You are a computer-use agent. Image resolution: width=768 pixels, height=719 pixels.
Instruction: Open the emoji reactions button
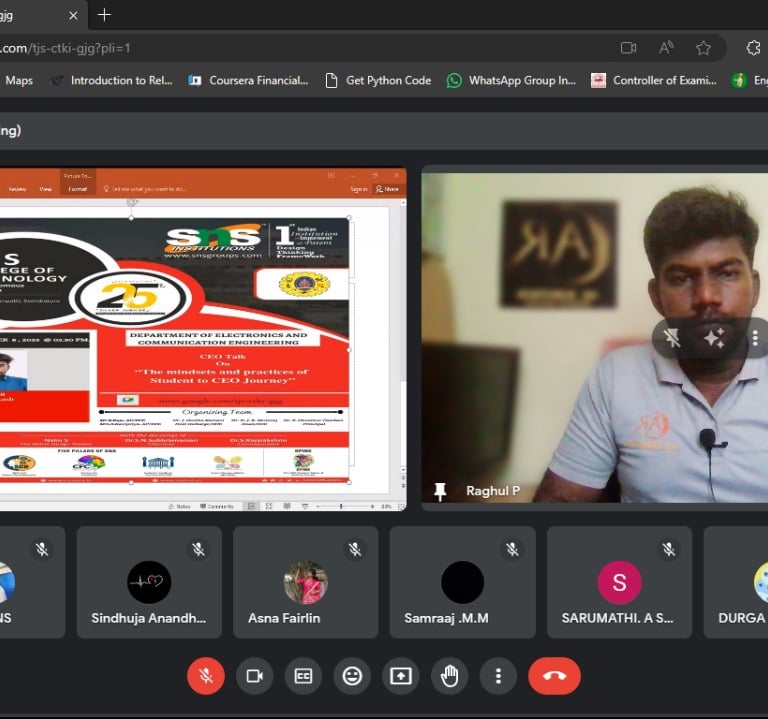[x=352, y=676]
